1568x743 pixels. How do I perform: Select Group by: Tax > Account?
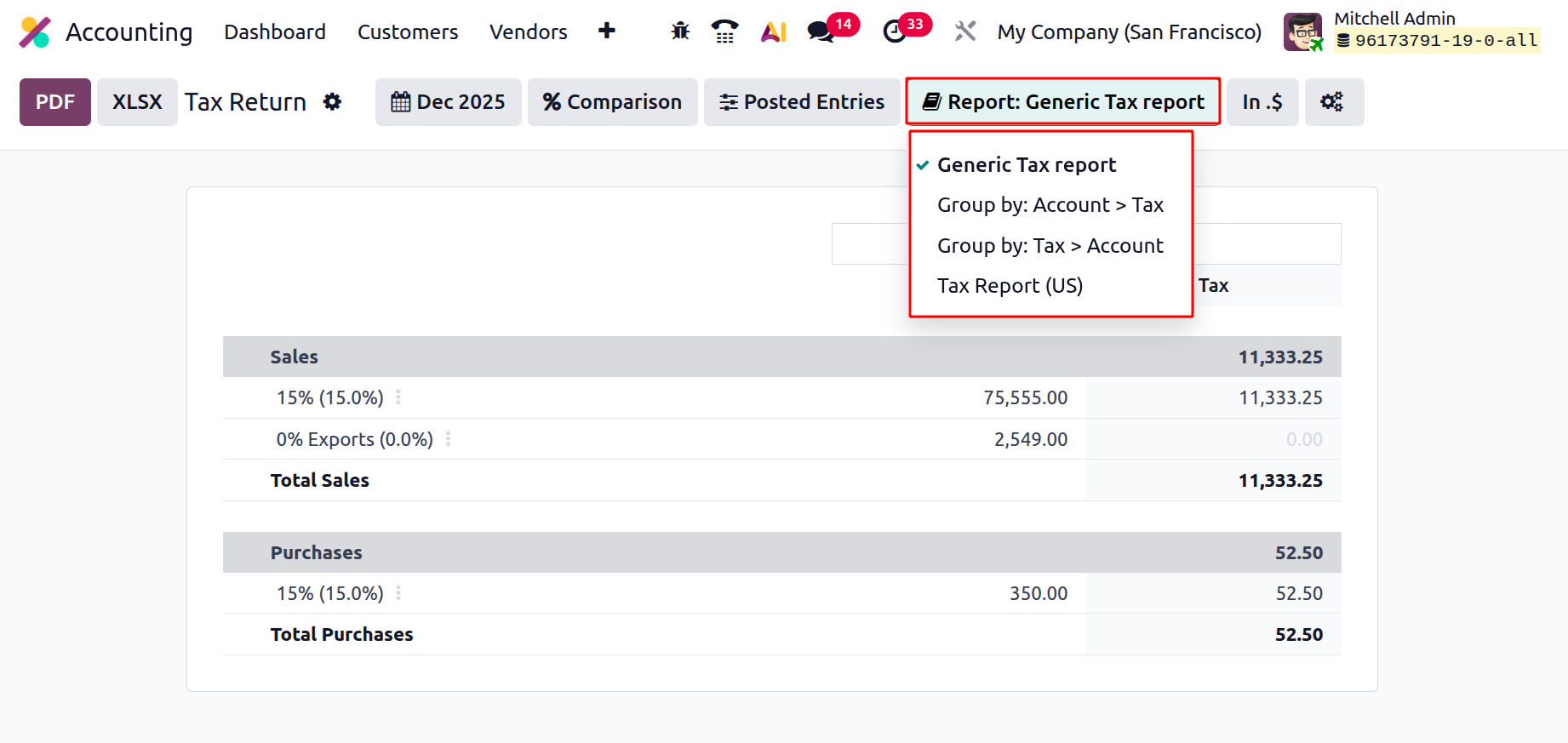point(1050,246)
